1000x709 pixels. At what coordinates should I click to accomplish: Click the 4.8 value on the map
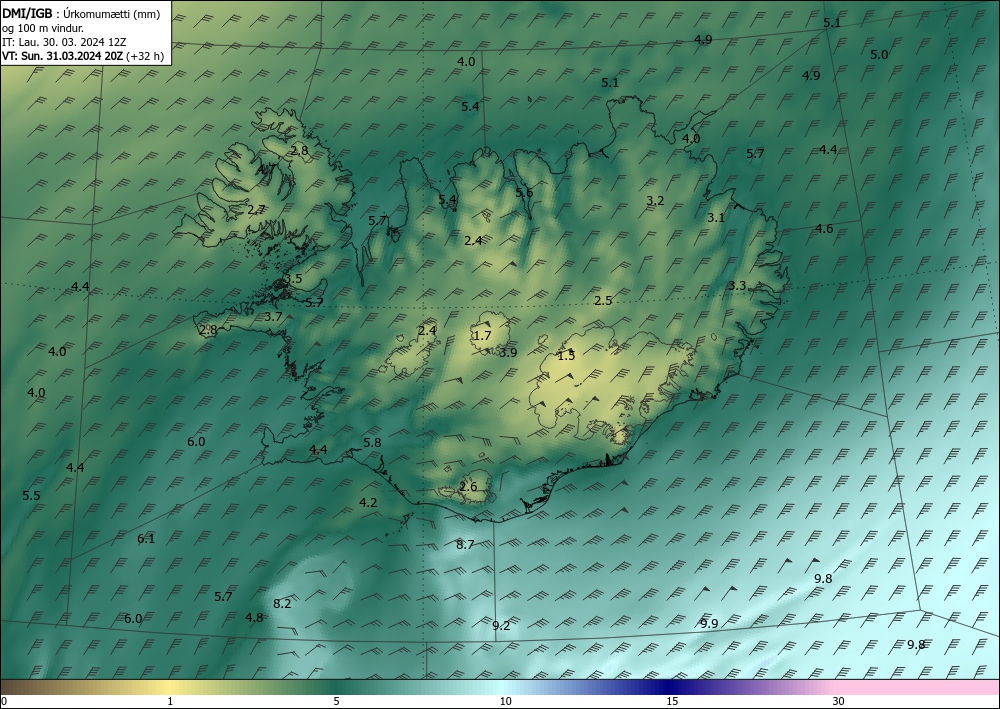tap(254, 617)
